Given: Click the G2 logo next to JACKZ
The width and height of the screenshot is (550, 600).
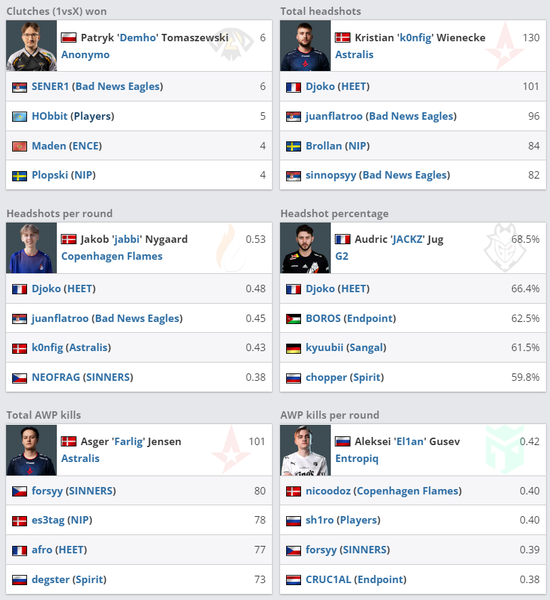Looking at the screenshot, I should (x=505, y=248).
